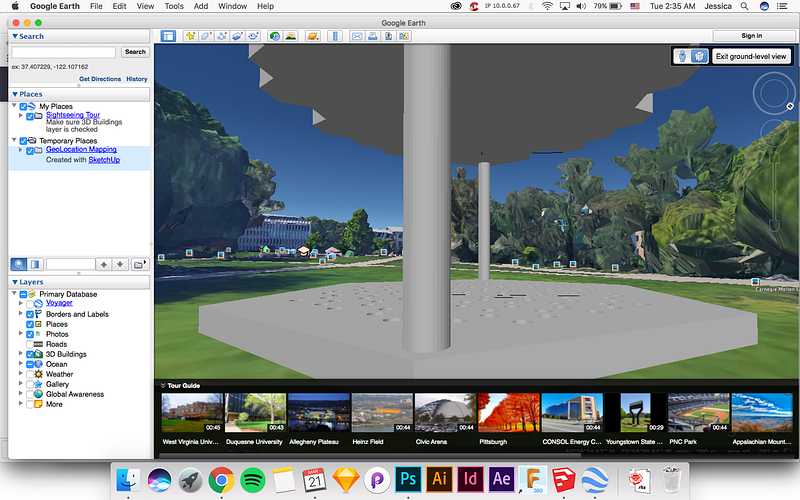Screen dimensions: 800x500
Task: Open the View menu
Action: coord(145,6)
